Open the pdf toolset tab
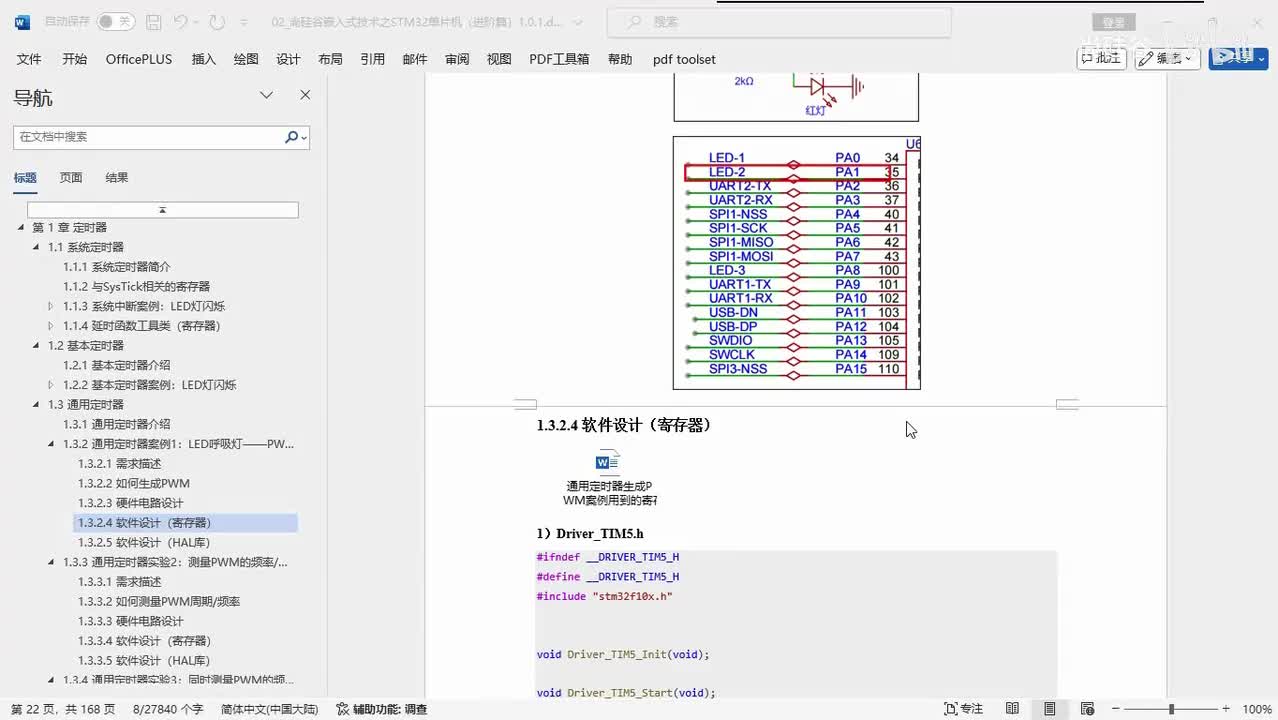Screen dimensions: 1278x720 pyautogui.click(x=684, y=59)
